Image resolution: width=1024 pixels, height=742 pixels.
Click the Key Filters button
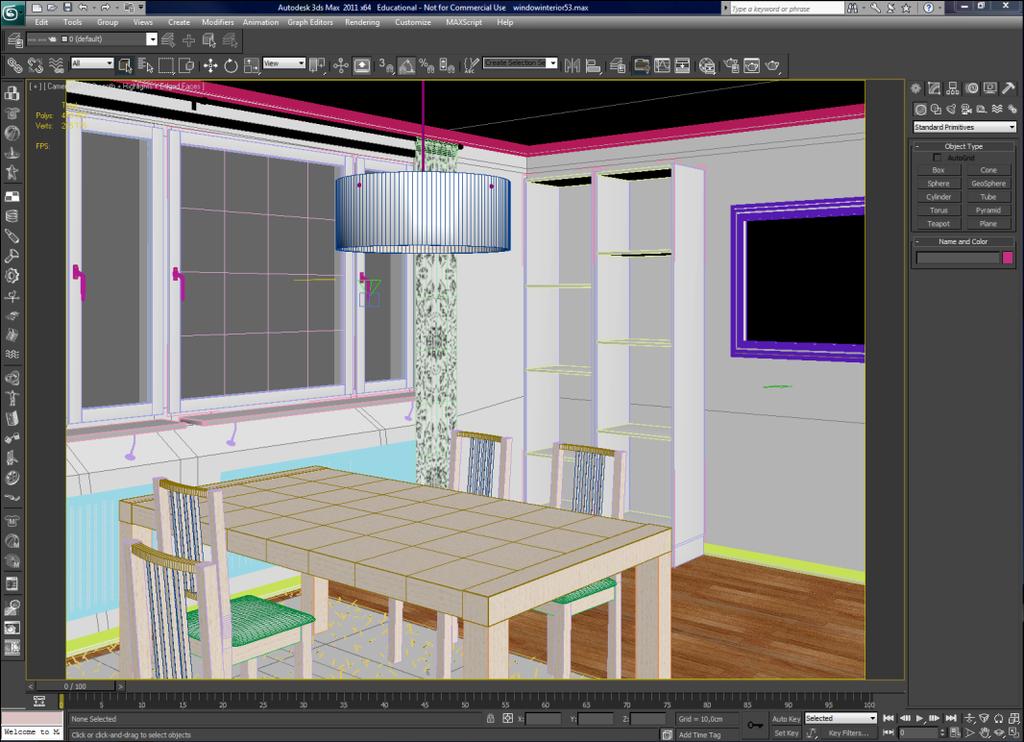click(848, 733)
